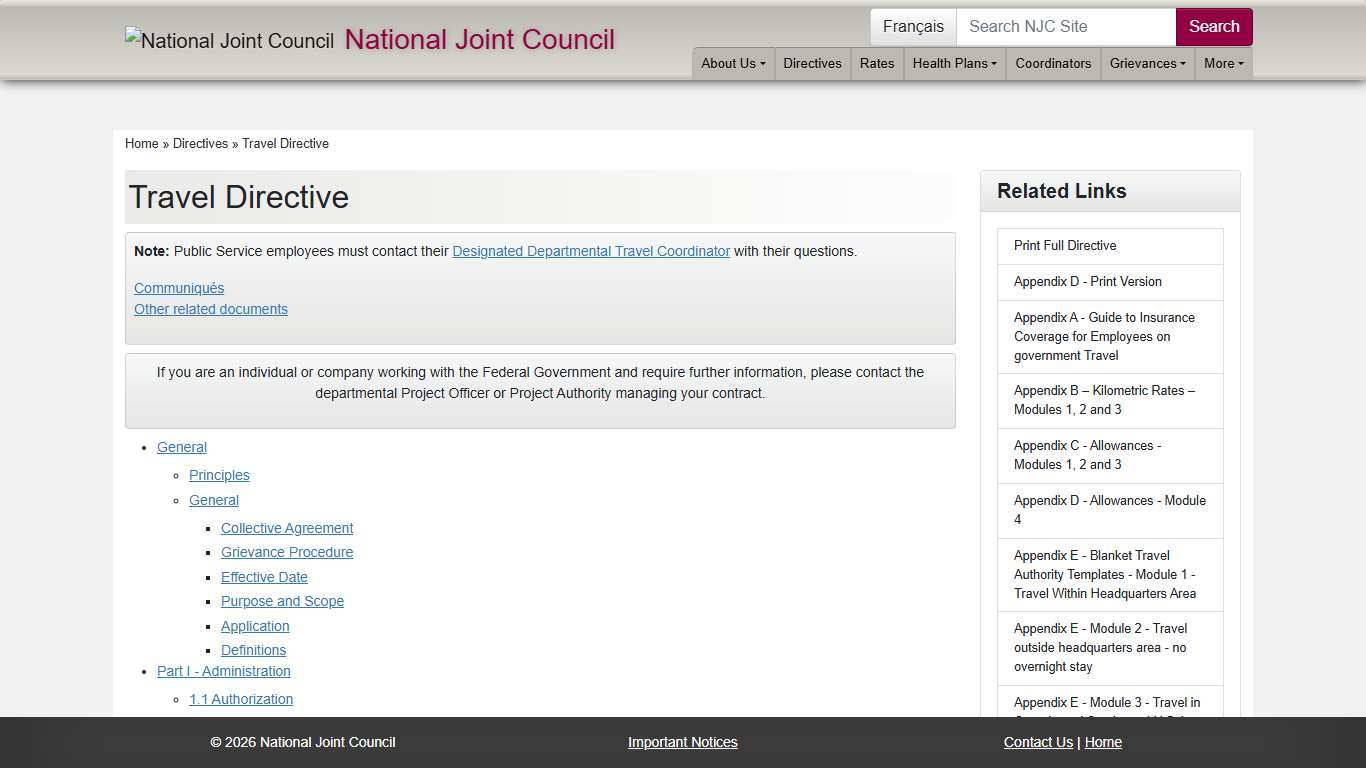Select Print Full Directive in Related Links
Image resolution: width=1366 pixels, height=768 pixels.
(x=1065, y=245)
